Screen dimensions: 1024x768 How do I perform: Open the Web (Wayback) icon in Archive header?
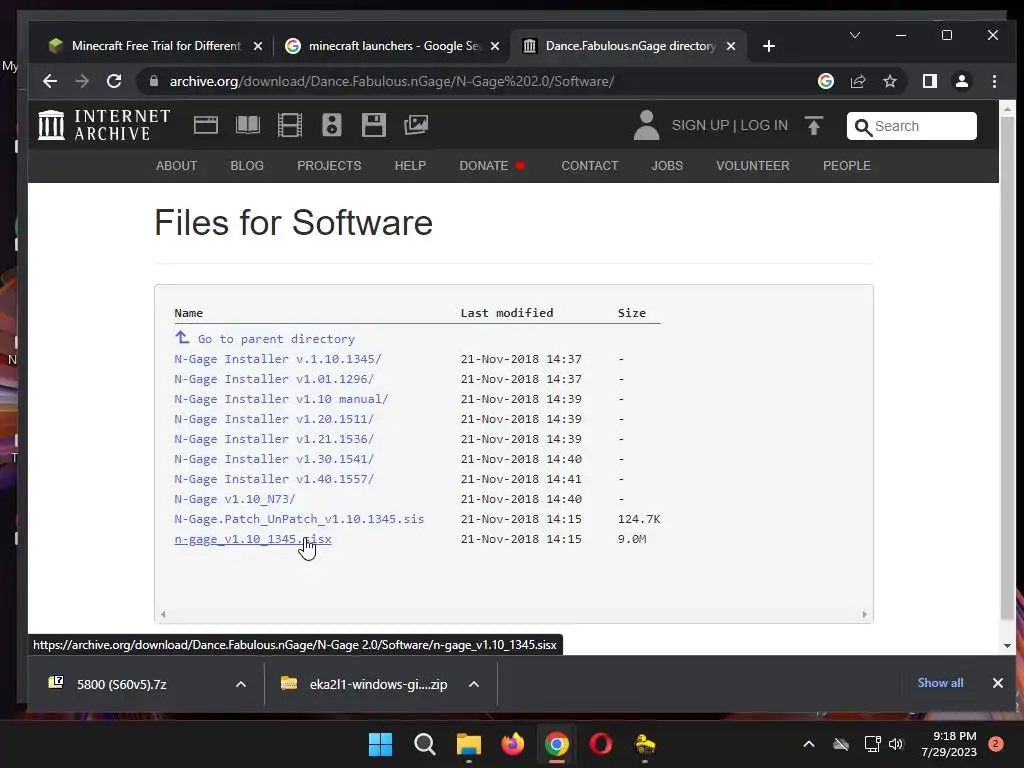point(206,125)
